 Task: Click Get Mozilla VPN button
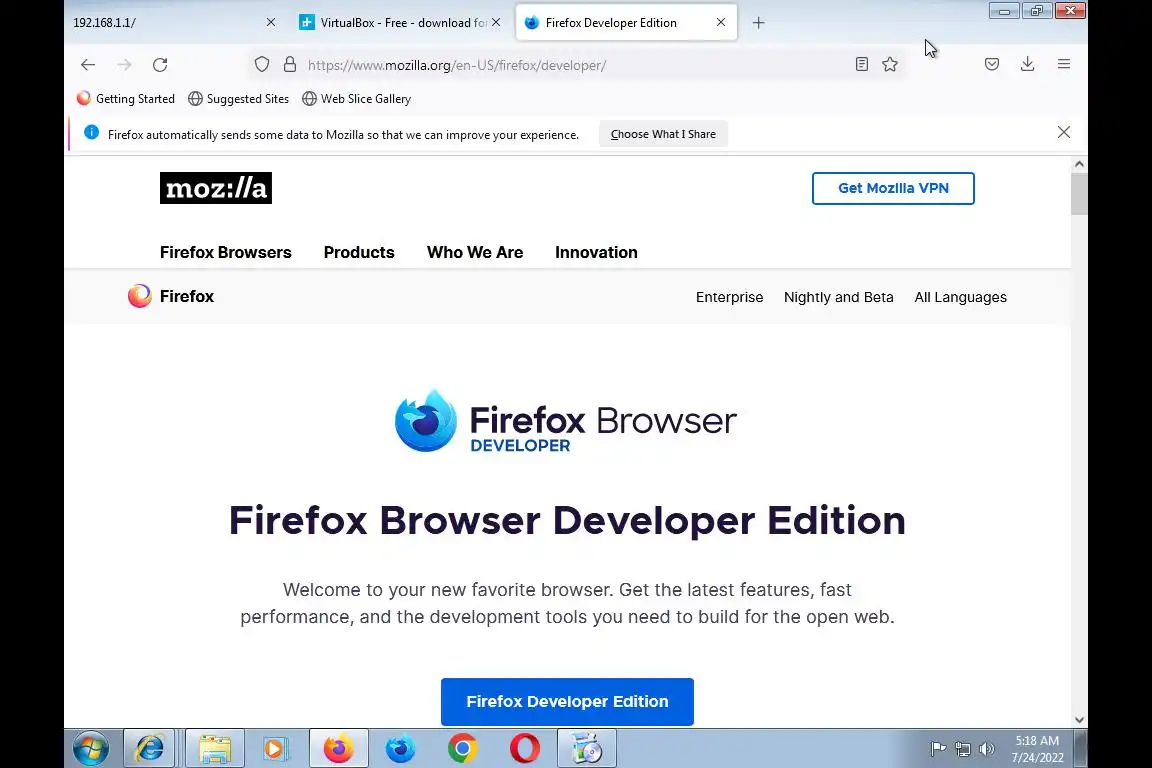[x=893, y=188]
